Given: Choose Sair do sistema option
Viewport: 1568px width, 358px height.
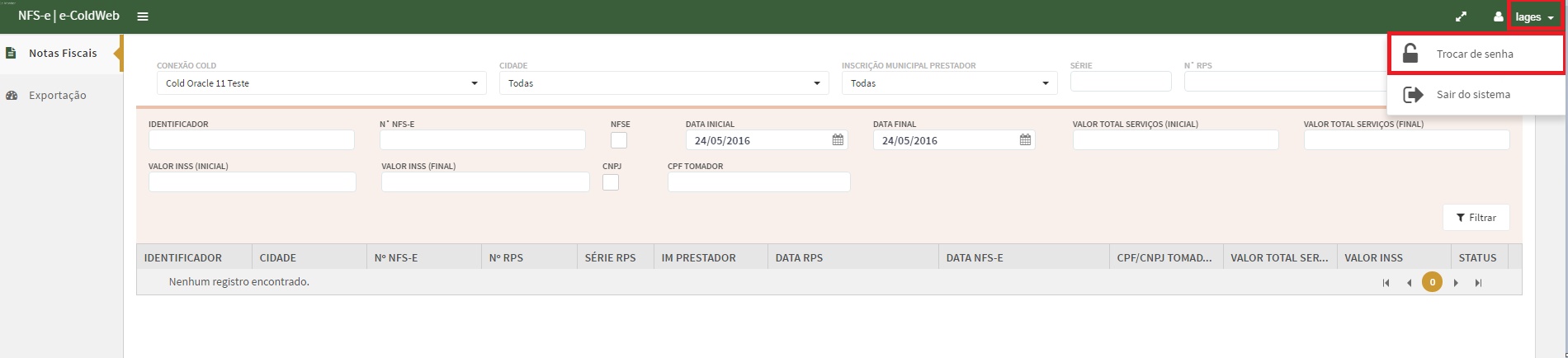Looking at the screenshot, I should [x=1473, y=95].
